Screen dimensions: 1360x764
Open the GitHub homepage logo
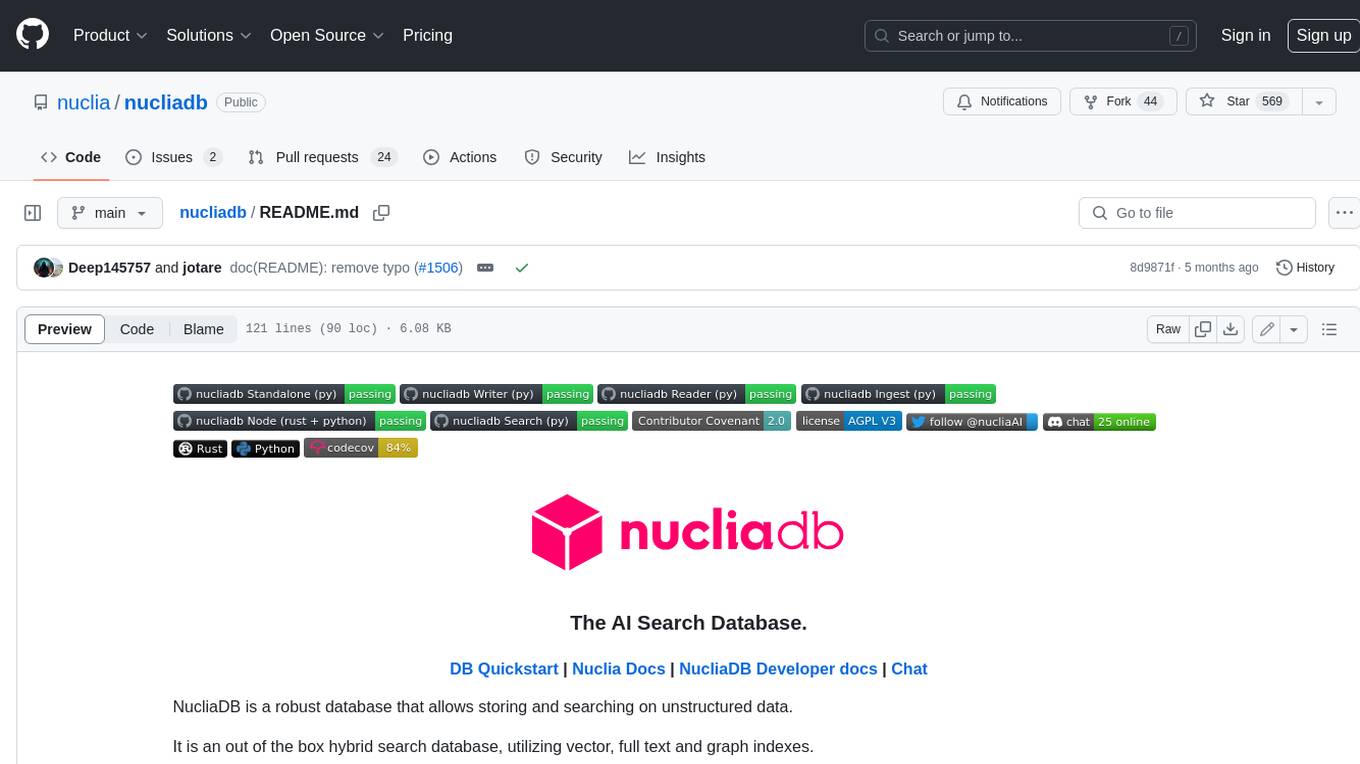pyautogui.click(x=32, y=35)
